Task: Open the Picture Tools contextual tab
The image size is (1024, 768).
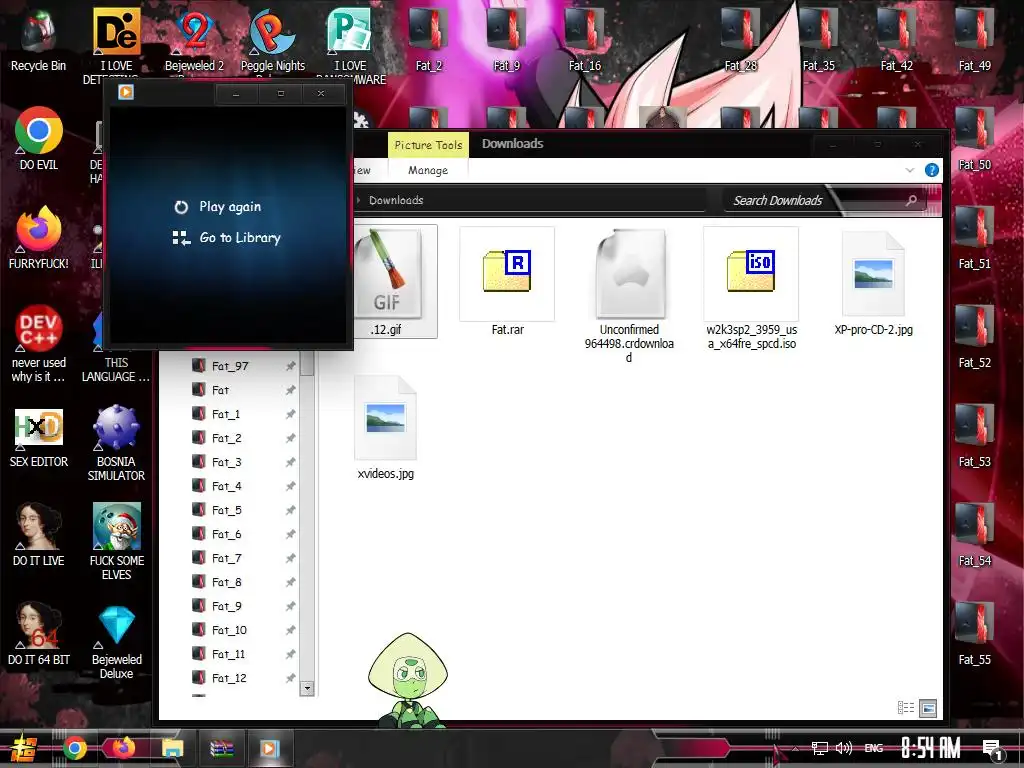Action: click(x=428, y=145)
